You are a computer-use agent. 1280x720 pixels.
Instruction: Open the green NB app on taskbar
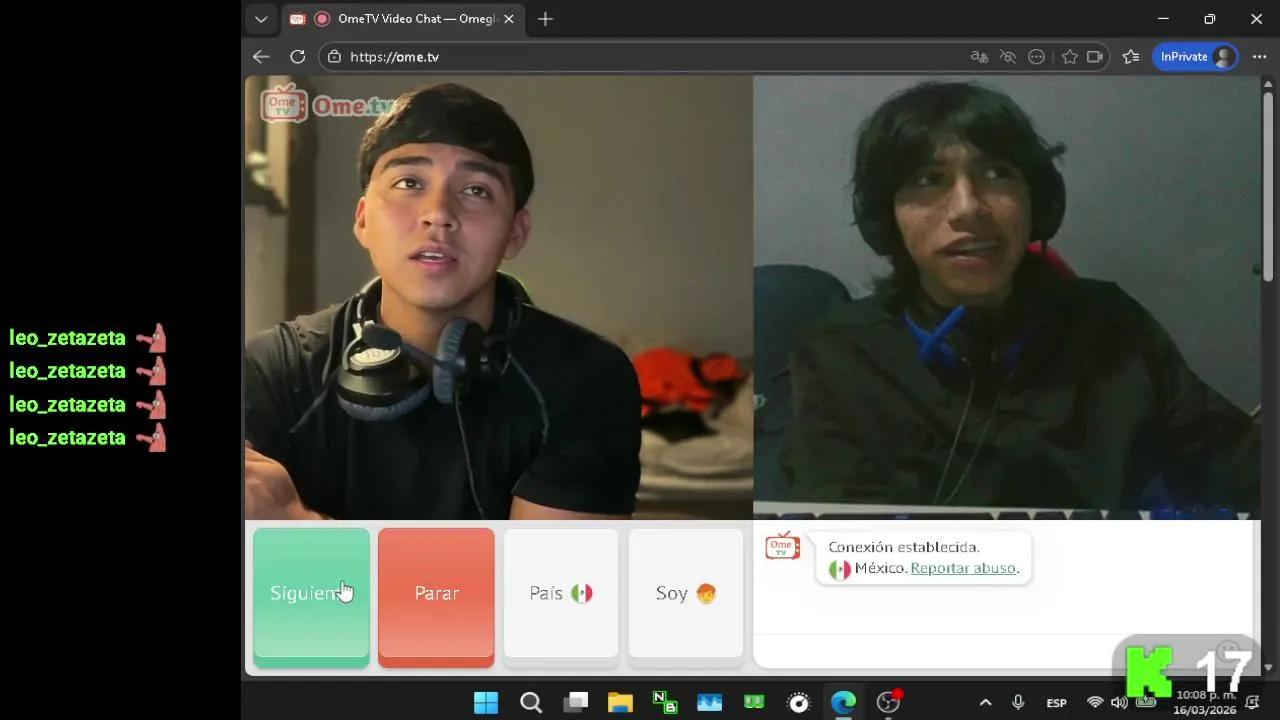665,703
